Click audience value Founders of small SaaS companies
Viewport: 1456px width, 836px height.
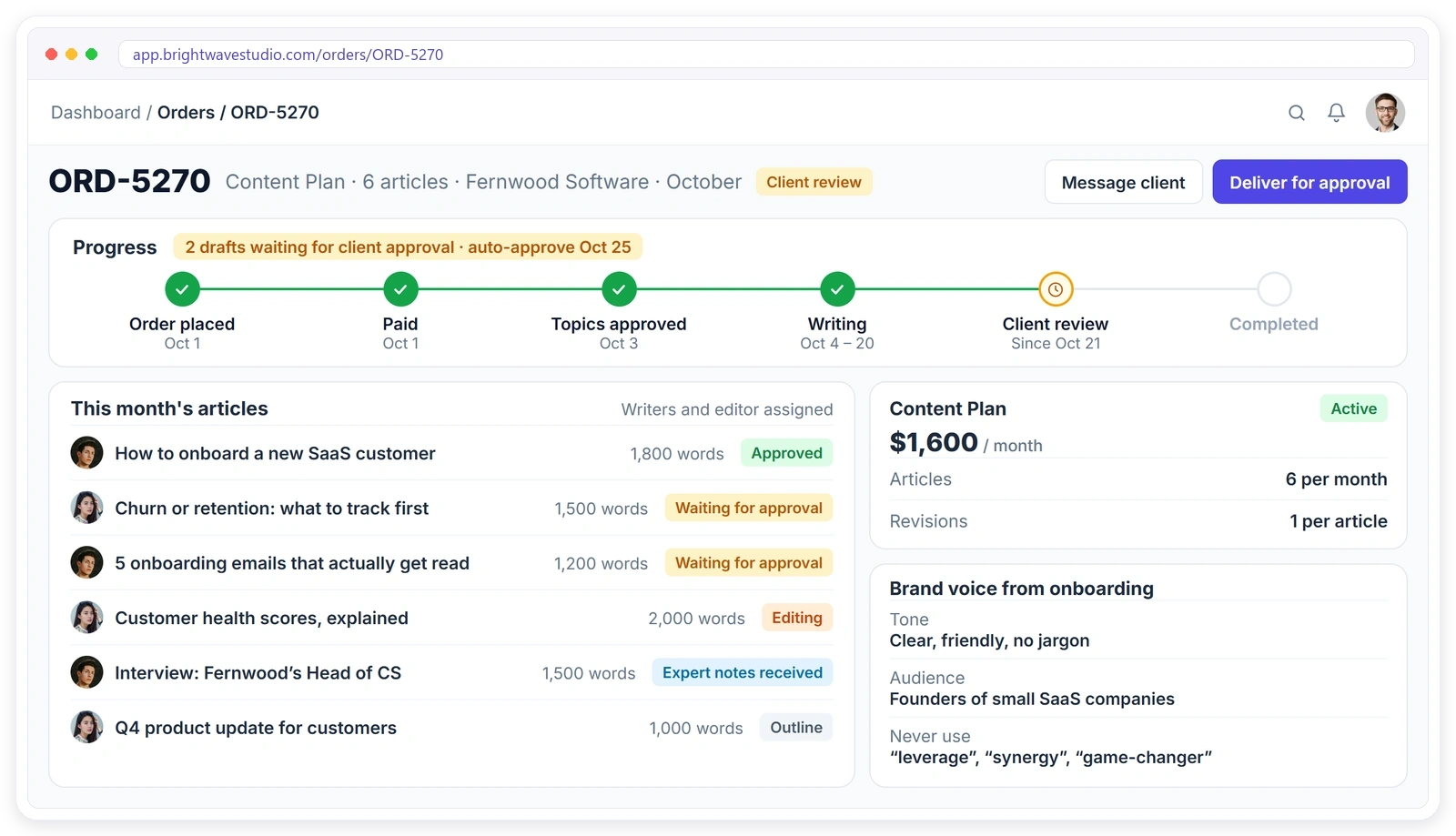(x=1032, y=699)
